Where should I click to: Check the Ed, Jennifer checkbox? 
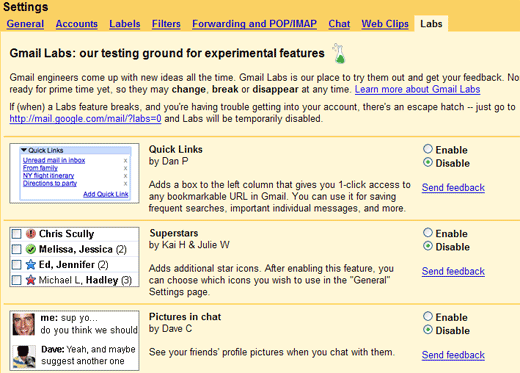(x=16, y=265)
